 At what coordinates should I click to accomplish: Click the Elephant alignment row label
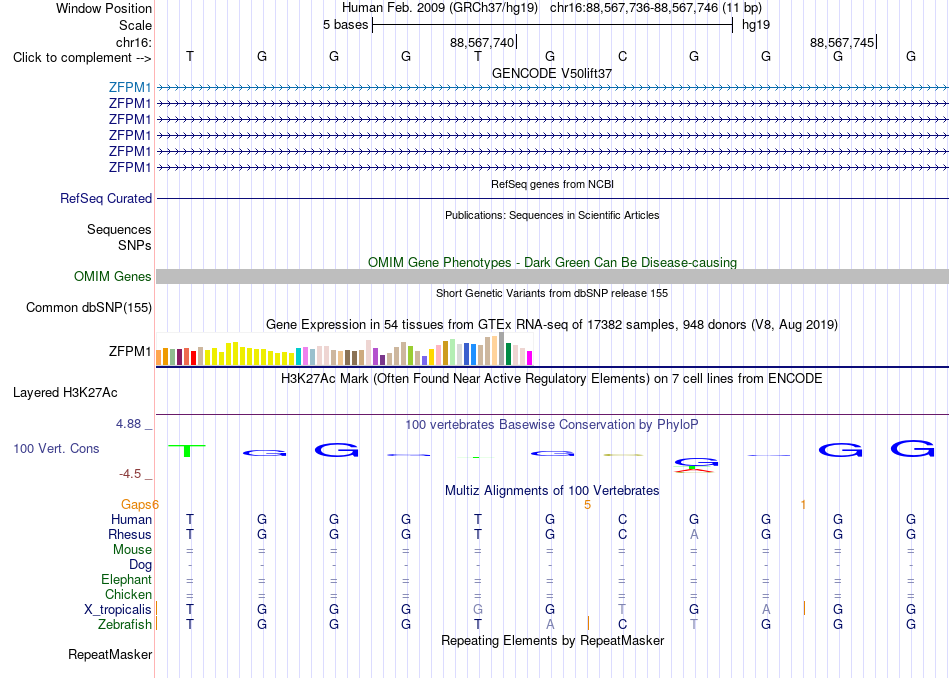(127, 579)
